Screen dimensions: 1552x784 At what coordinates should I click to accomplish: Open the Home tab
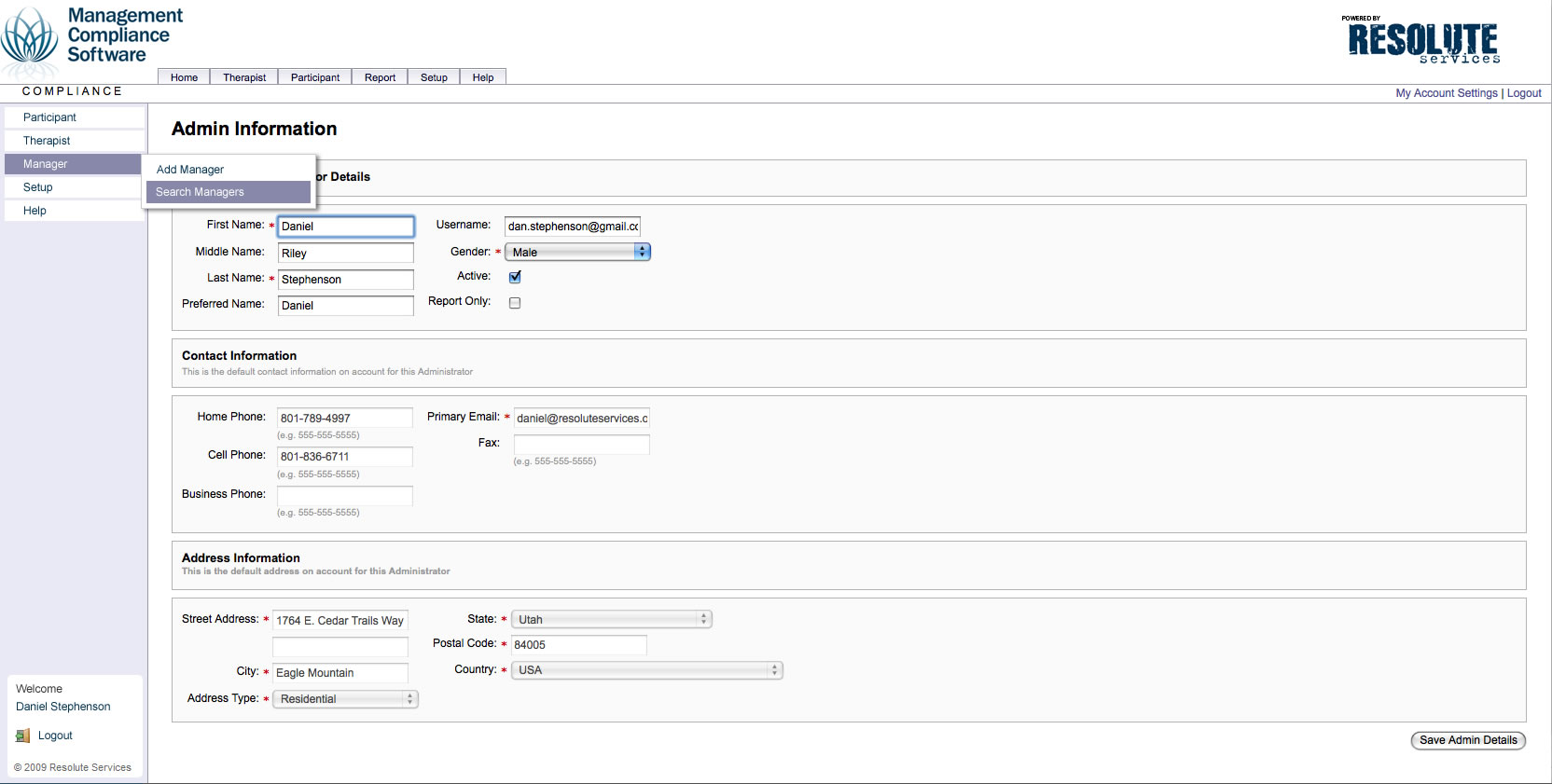coord(184,77)
